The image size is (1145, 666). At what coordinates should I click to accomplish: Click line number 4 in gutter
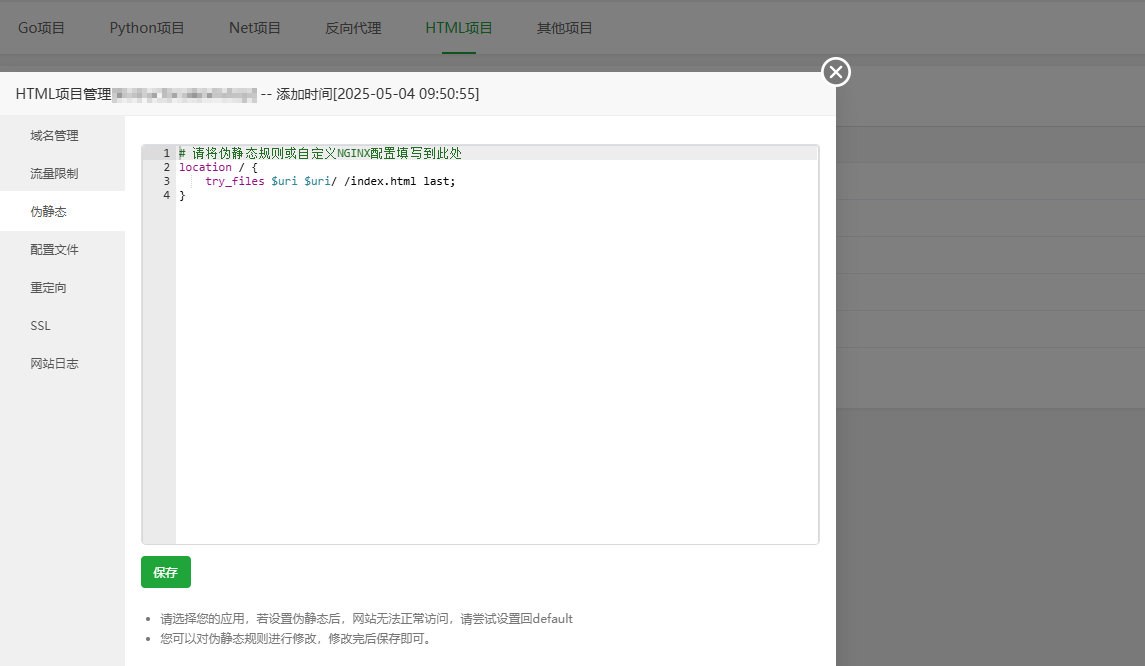tap(166, 195)
